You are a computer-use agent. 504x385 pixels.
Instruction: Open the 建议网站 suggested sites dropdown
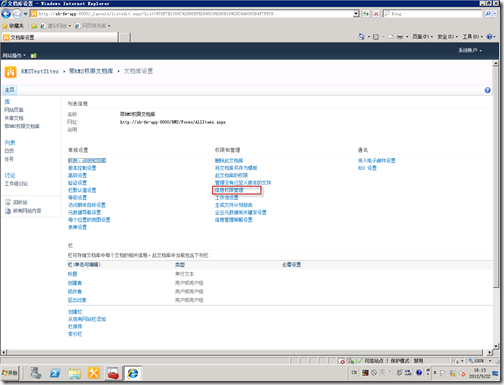(x=55, y=26)
